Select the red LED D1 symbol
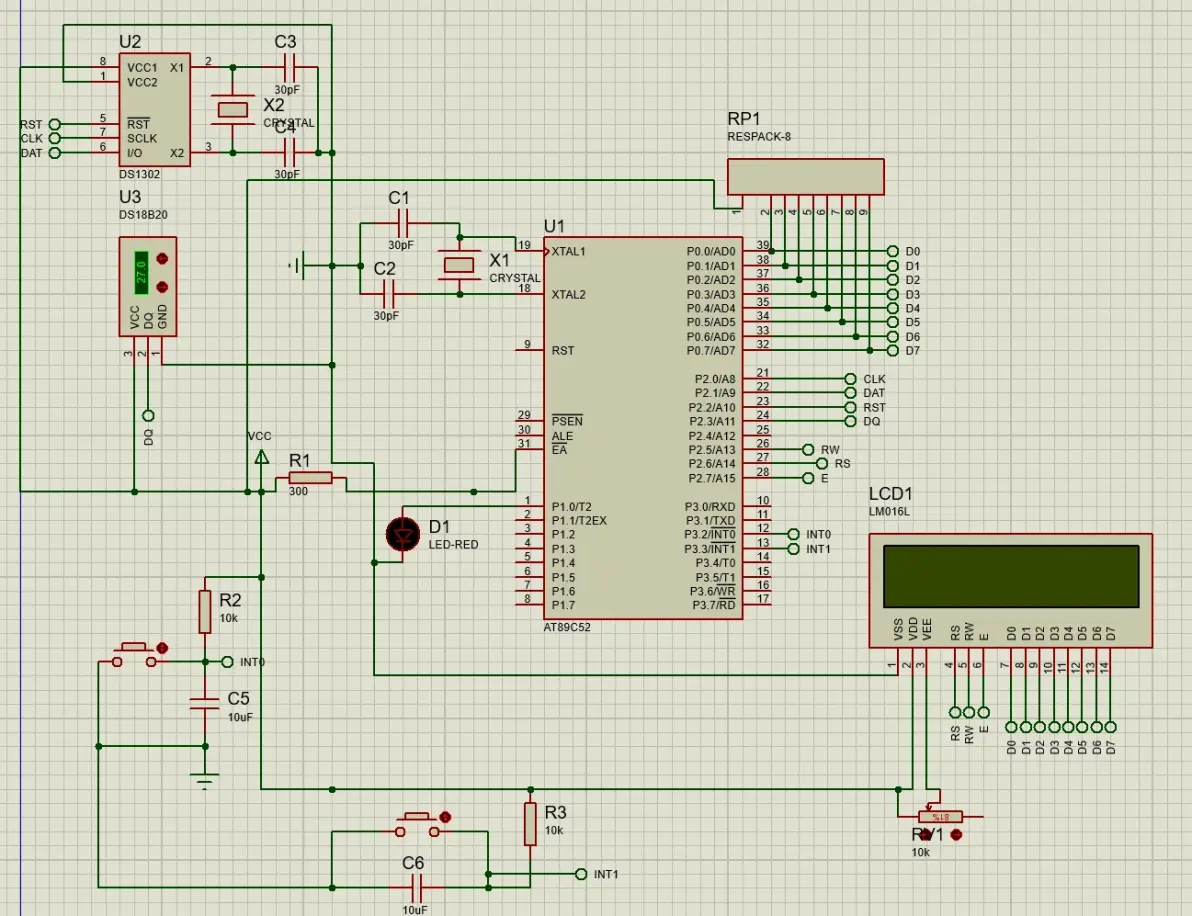 tap(404, 535)
